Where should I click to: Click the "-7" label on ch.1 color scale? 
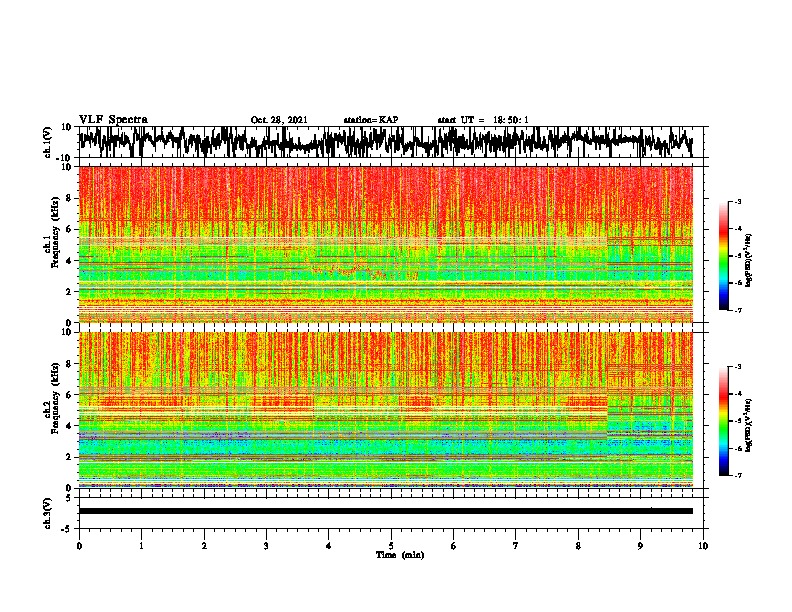[737, 310]
